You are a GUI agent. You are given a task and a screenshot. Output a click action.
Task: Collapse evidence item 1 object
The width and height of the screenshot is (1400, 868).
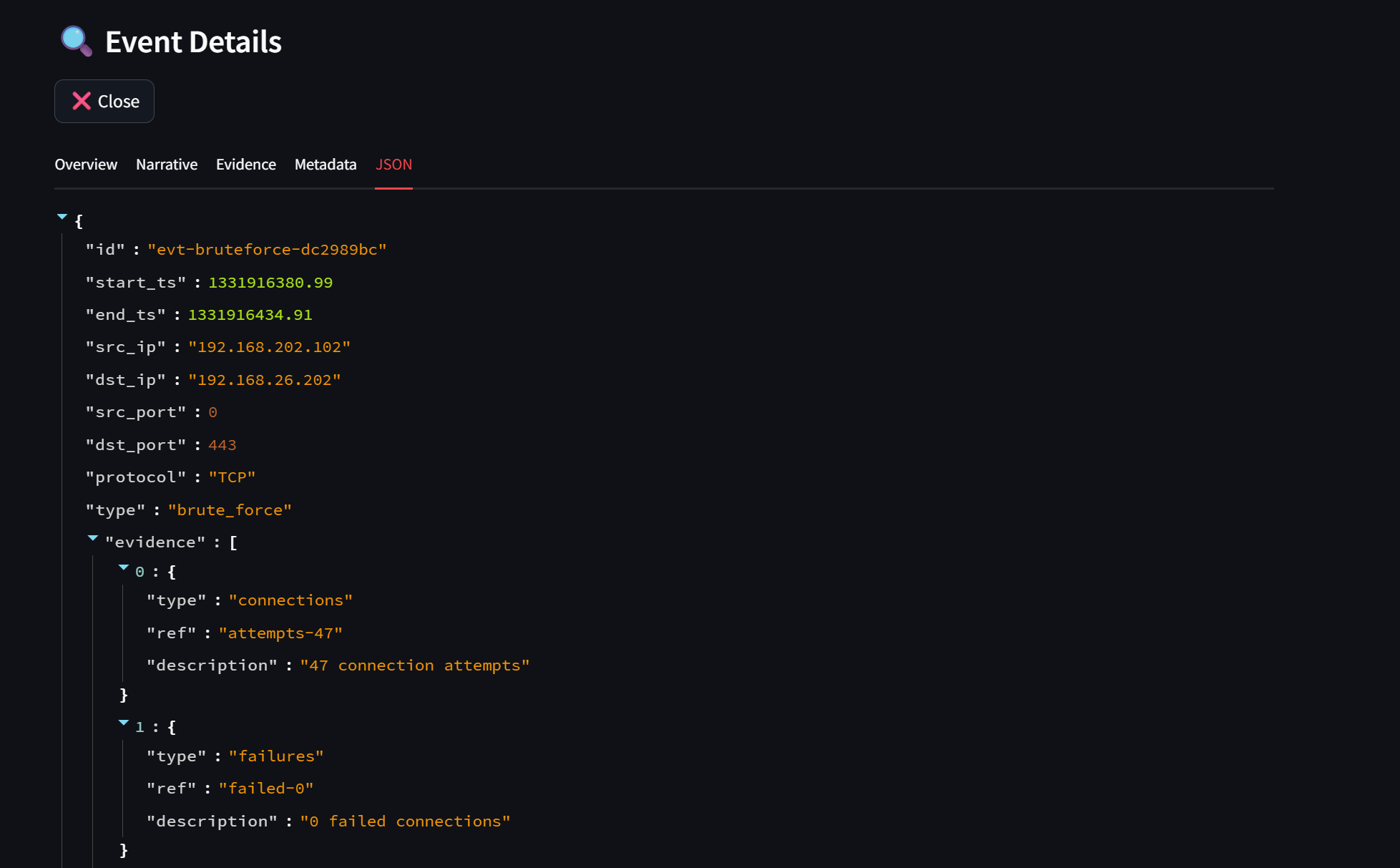(x=124, y=723)
